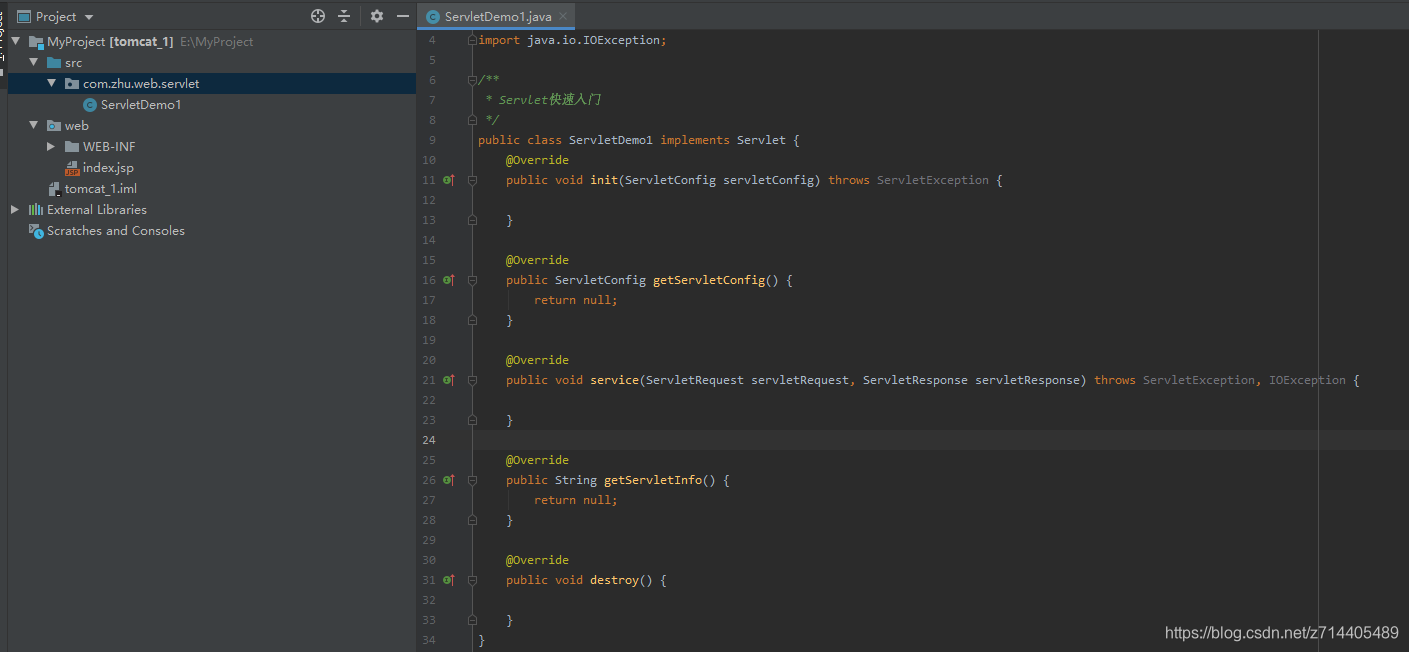Select index.jsp in project tree
The image size is (1409, 652).
click(x=108, y=168)
